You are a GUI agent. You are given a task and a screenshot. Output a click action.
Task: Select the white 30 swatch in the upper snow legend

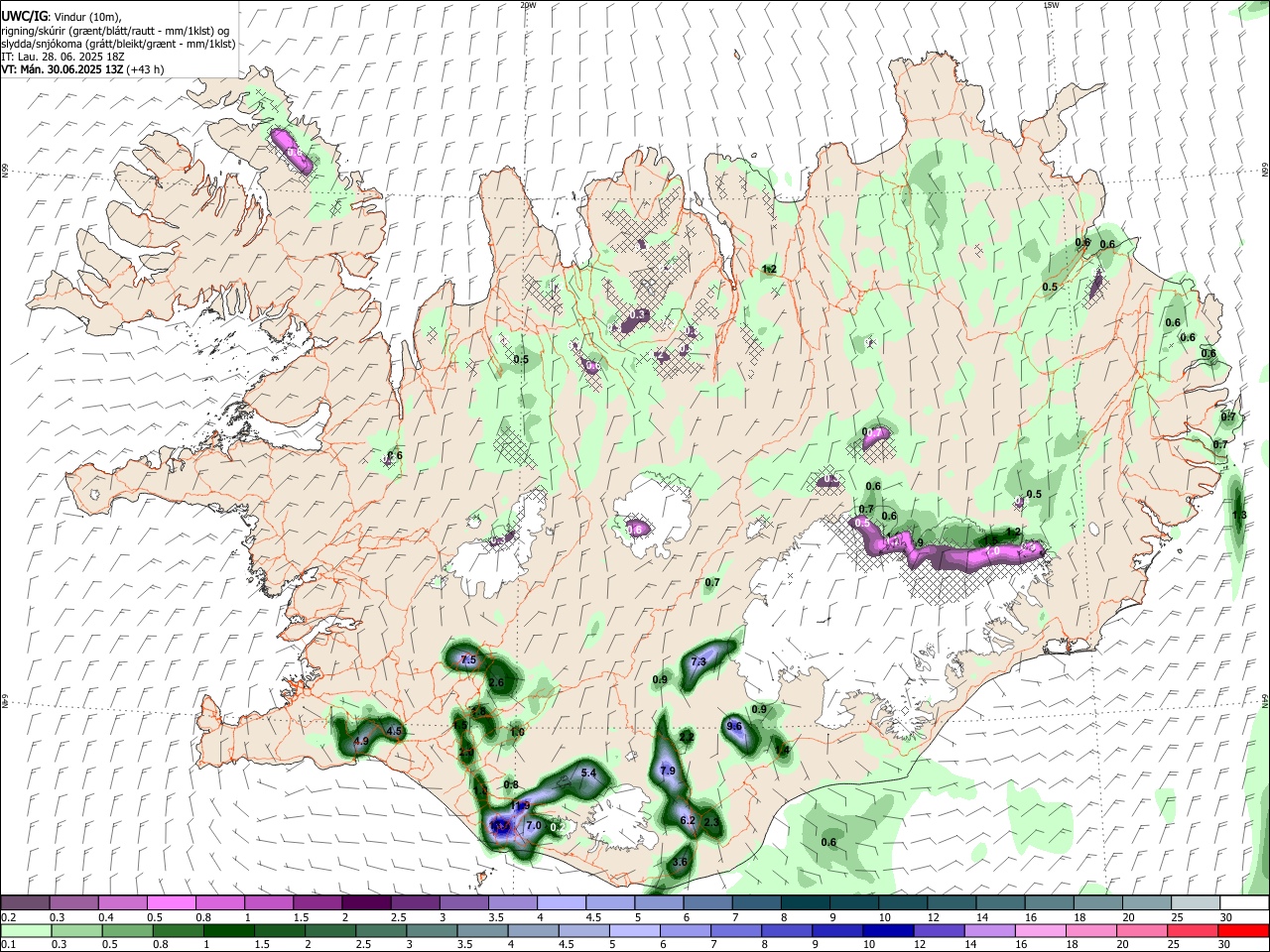1243,903
